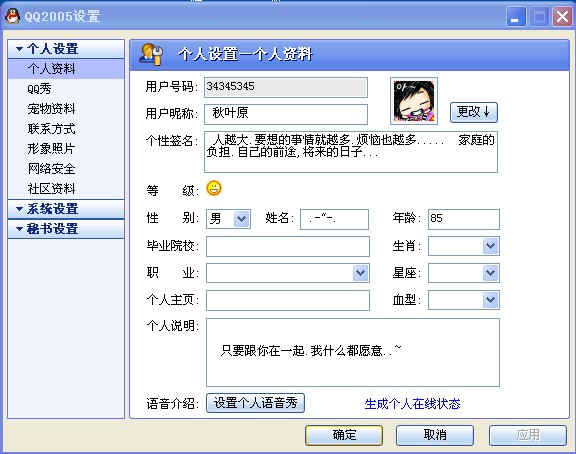Click the QQ penguin icon in title bar
The width and height of the screenshot is (576, 454).
tap(12, 17)
